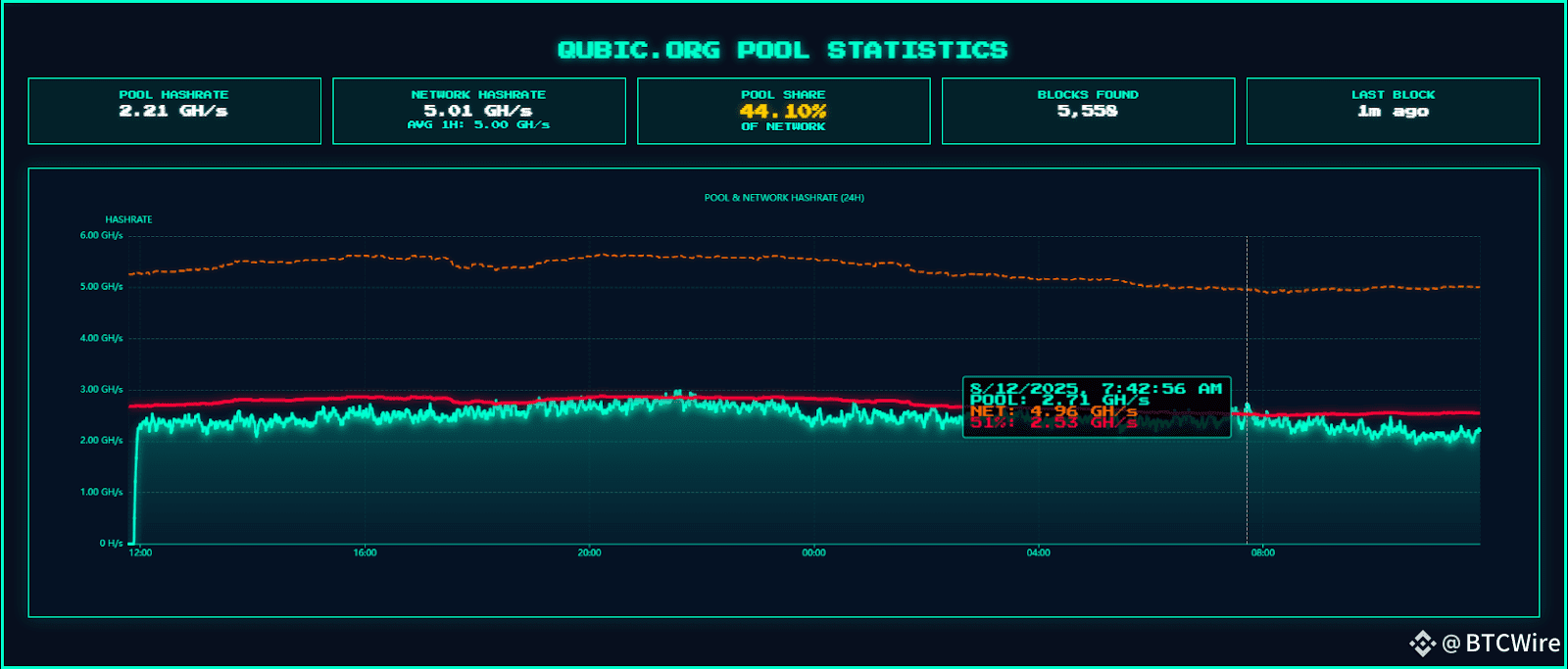Click the Last Block 1m ago value
Screen dimensions: 1568x669
point(1393,111)
